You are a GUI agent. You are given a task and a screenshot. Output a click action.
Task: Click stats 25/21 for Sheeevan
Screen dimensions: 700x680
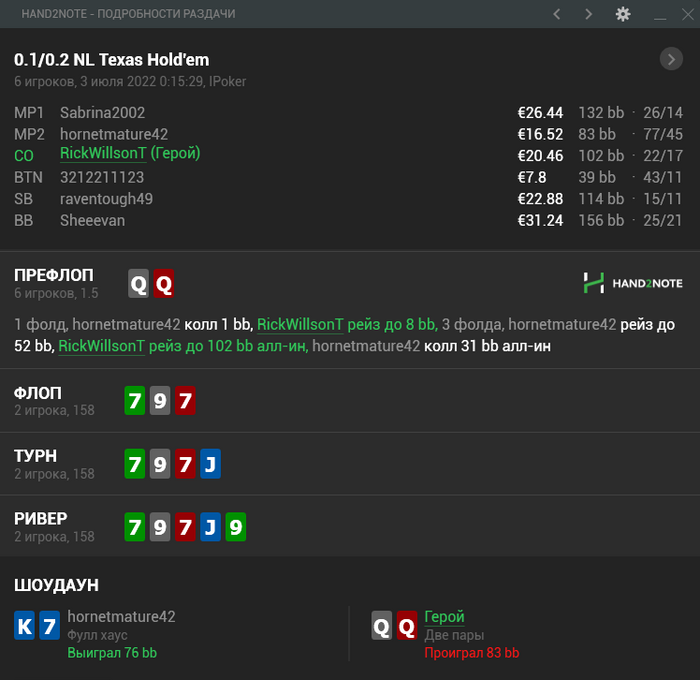[662, 220]
